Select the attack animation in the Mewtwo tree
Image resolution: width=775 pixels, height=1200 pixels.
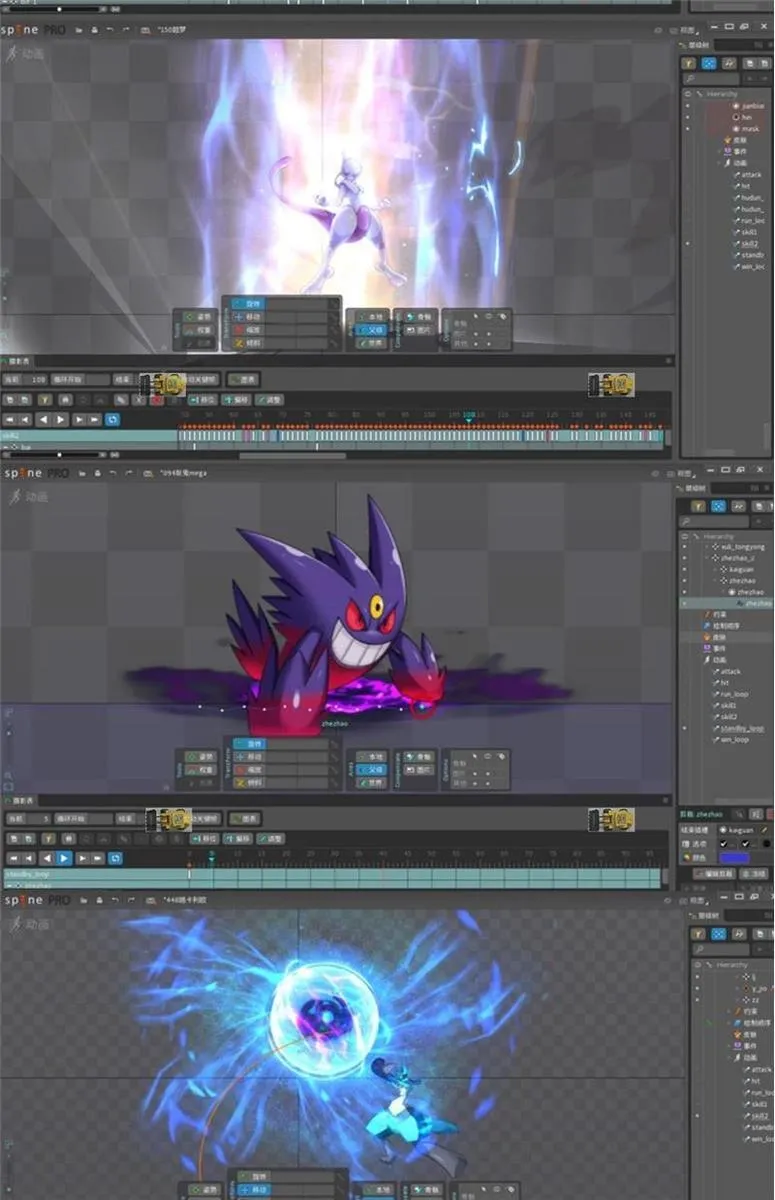[751, 175]
